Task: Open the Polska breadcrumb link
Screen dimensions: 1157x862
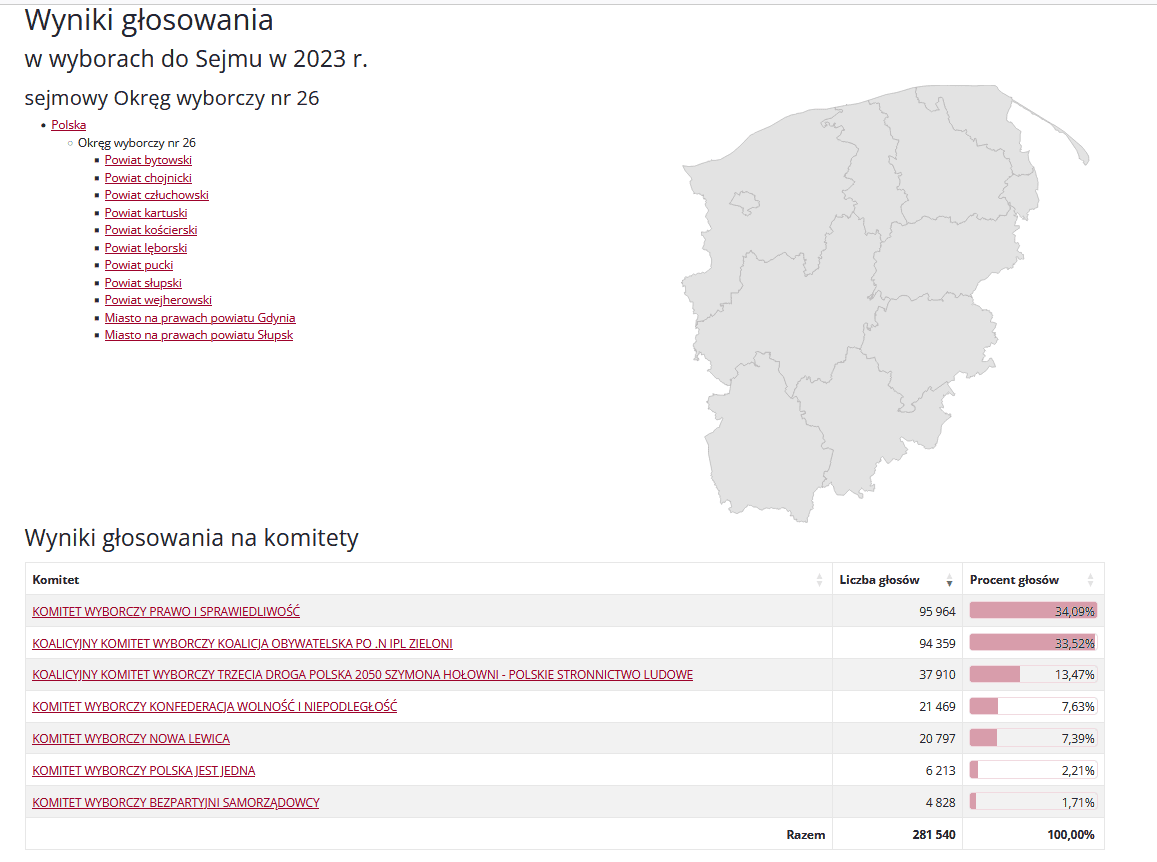Action: tap(68, 125)
